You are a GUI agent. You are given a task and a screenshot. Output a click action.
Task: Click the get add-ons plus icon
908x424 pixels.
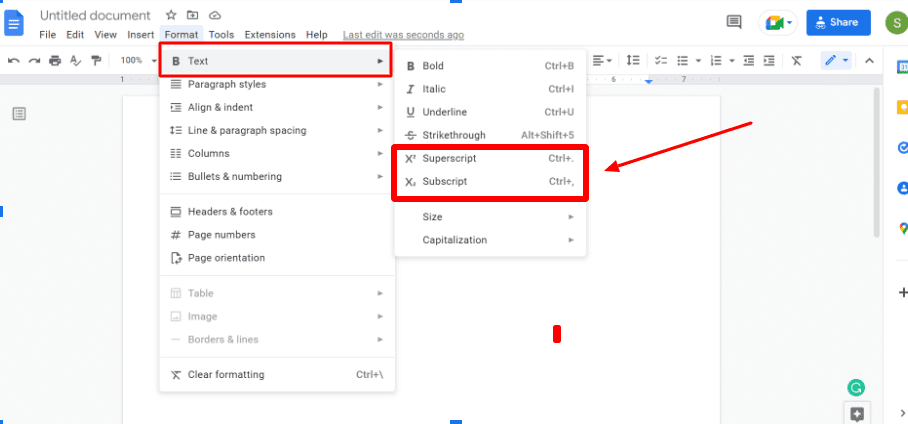click(902, 292)
